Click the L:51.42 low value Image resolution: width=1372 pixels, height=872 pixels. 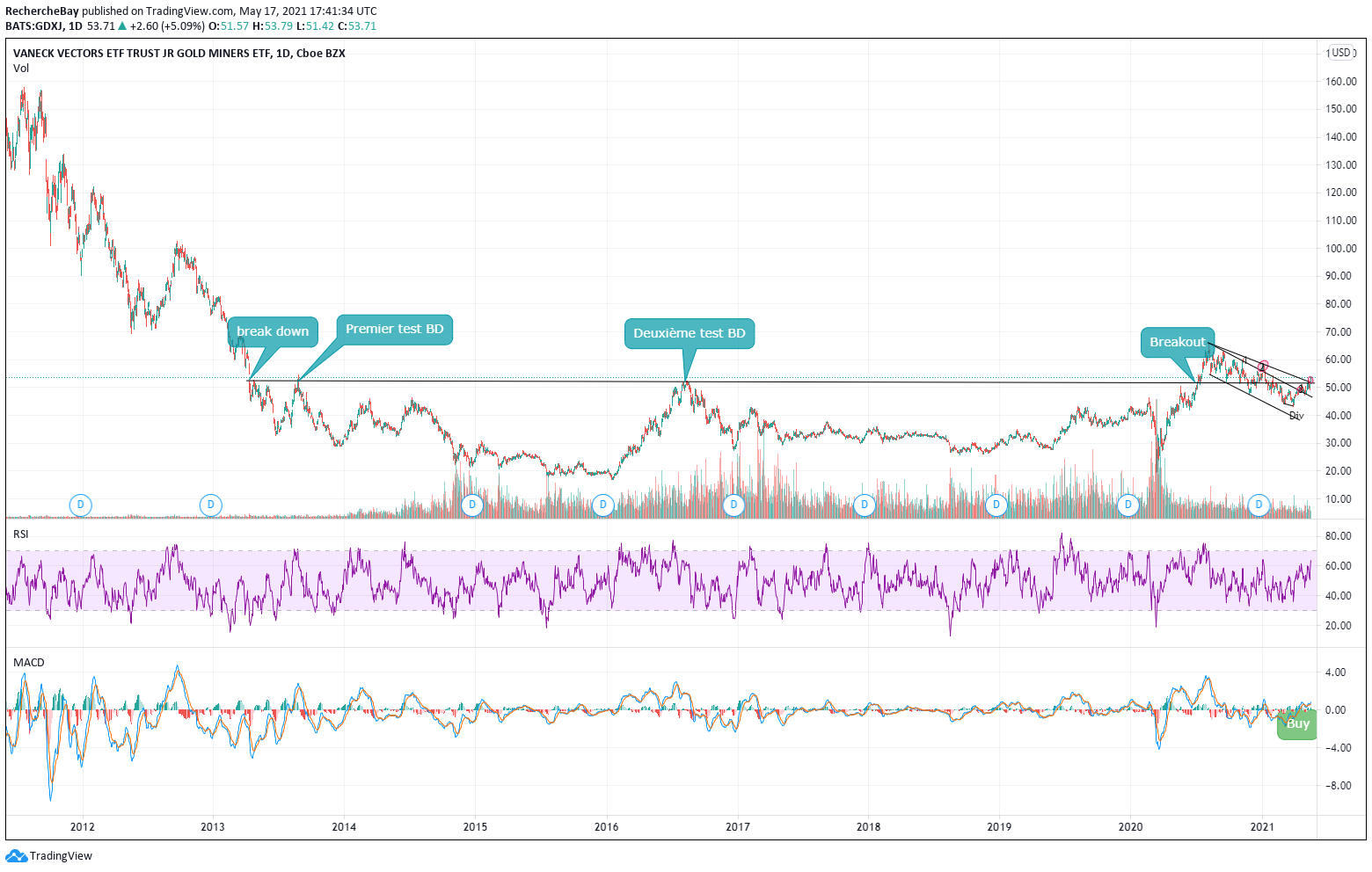(316, 26)
